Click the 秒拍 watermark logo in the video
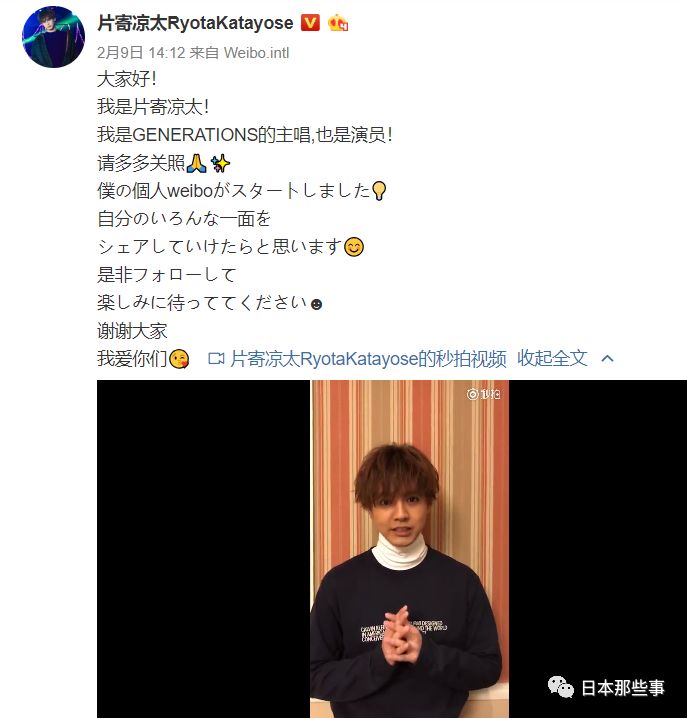Image resolution: width=687 pixels, height=718 pixels. coord(483,394)
